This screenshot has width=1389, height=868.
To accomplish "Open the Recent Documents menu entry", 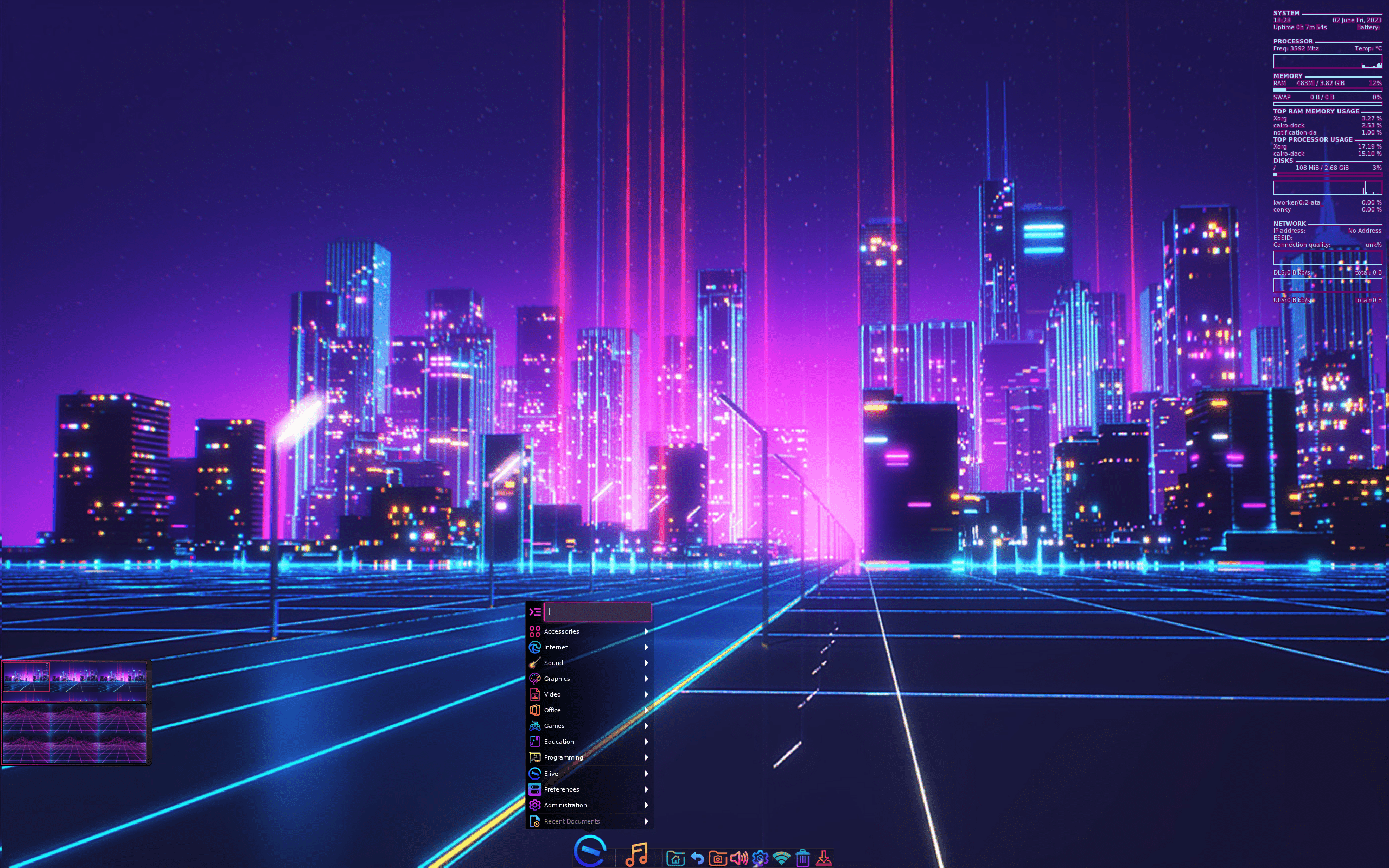I will point(589,821).
